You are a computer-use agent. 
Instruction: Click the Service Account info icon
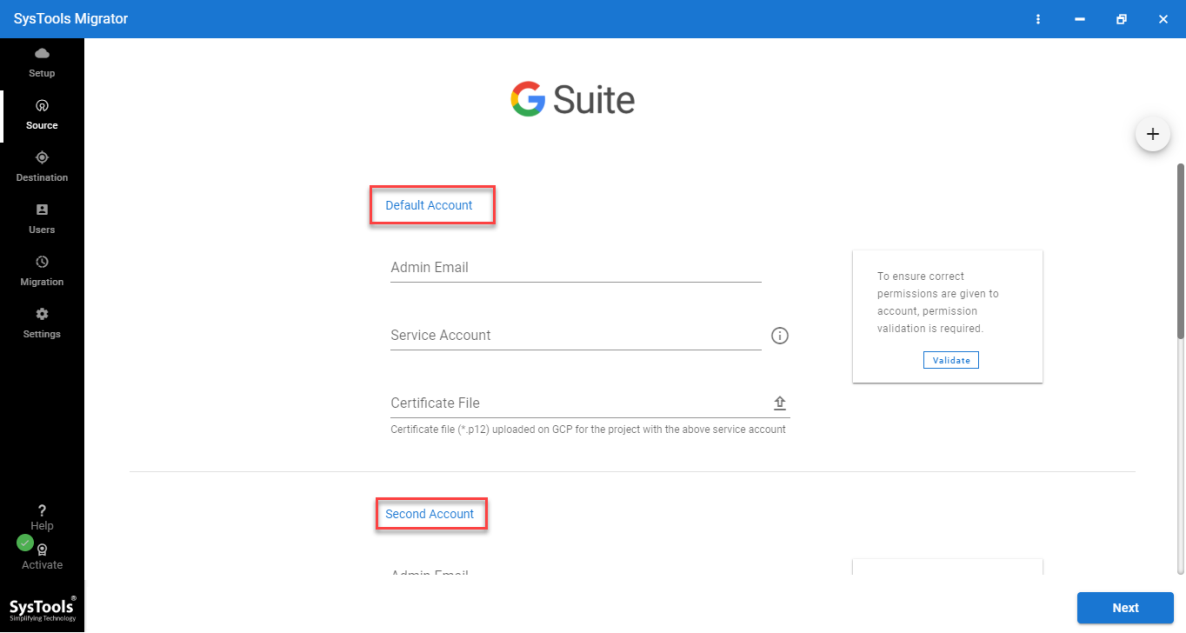click(x=780, y=336)
